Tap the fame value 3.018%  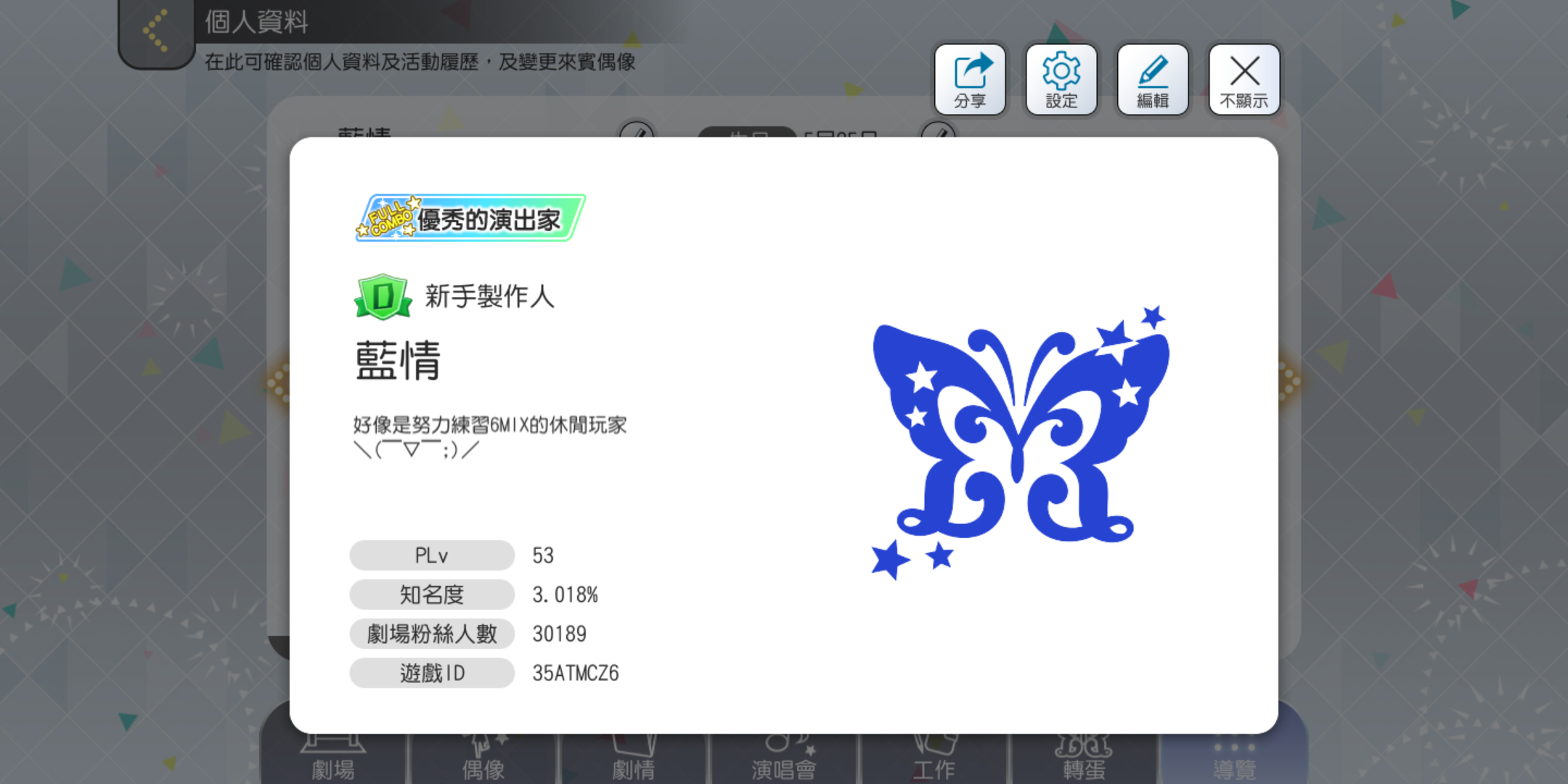click(565, 595)
